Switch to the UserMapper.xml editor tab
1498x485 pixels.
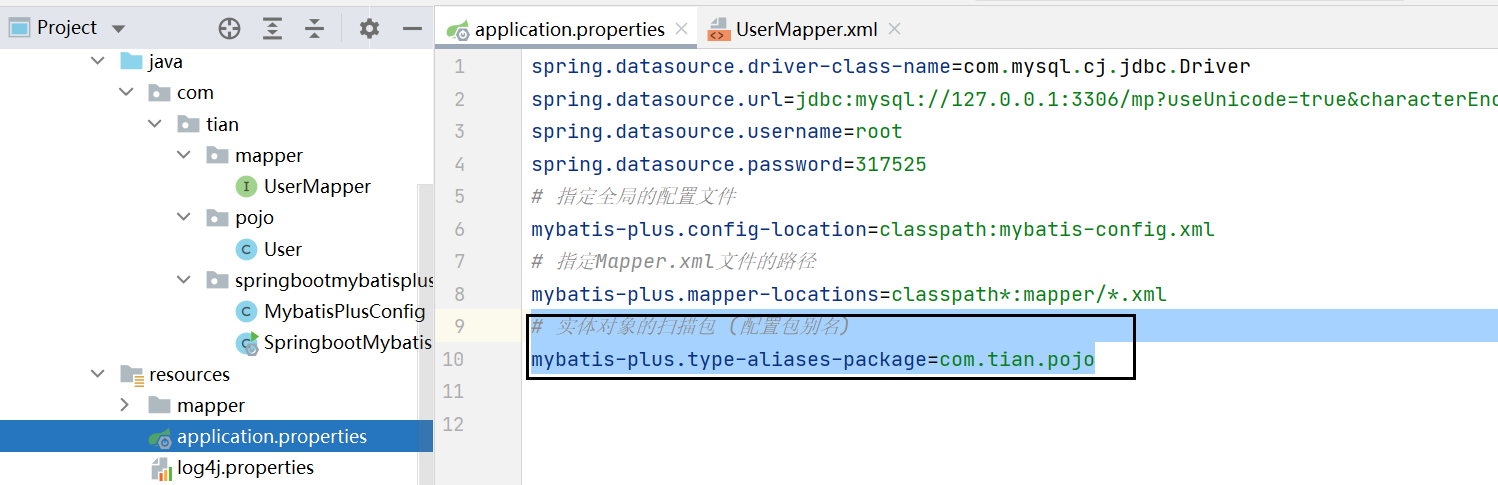pyautogui.click(x=806, y=29)
